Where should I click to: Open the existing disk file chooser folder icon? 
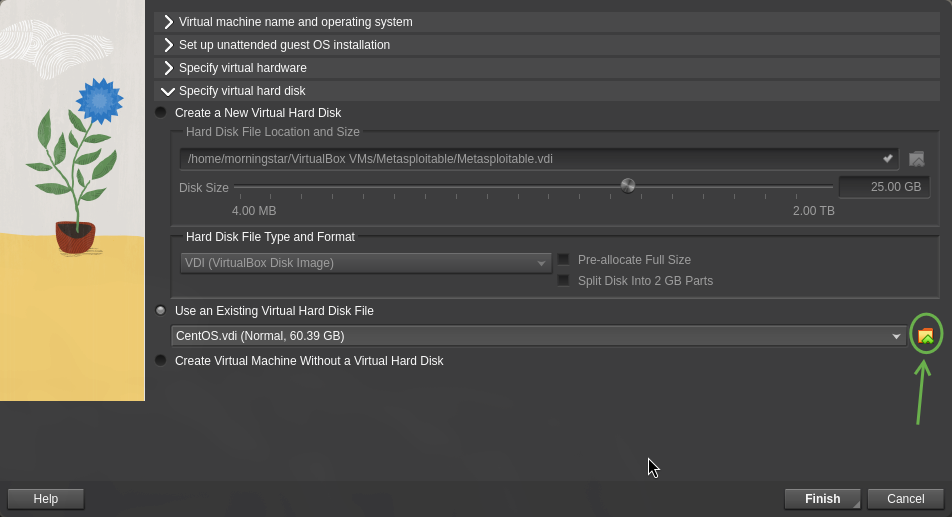pyautogui.click(x=925, y=336)
